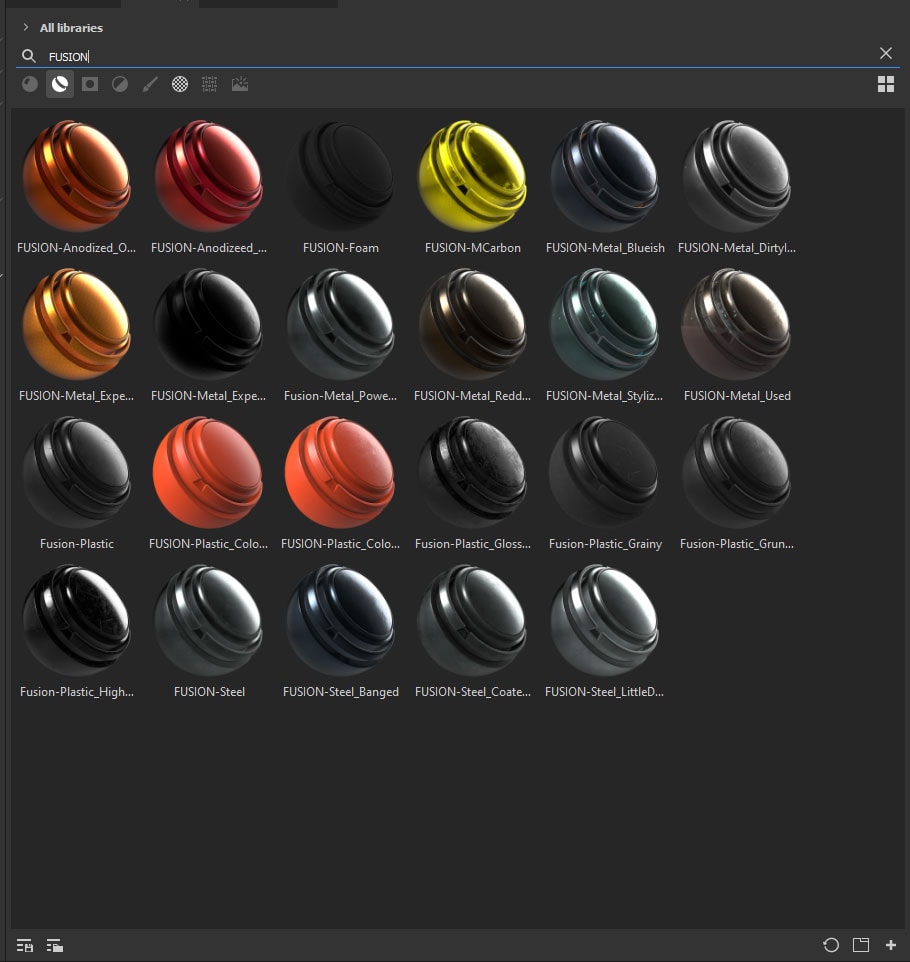Screen dimensions: 910x962
Task: Select FUSION-Steel_LittleD... material
Action: [x=605, y=631]
